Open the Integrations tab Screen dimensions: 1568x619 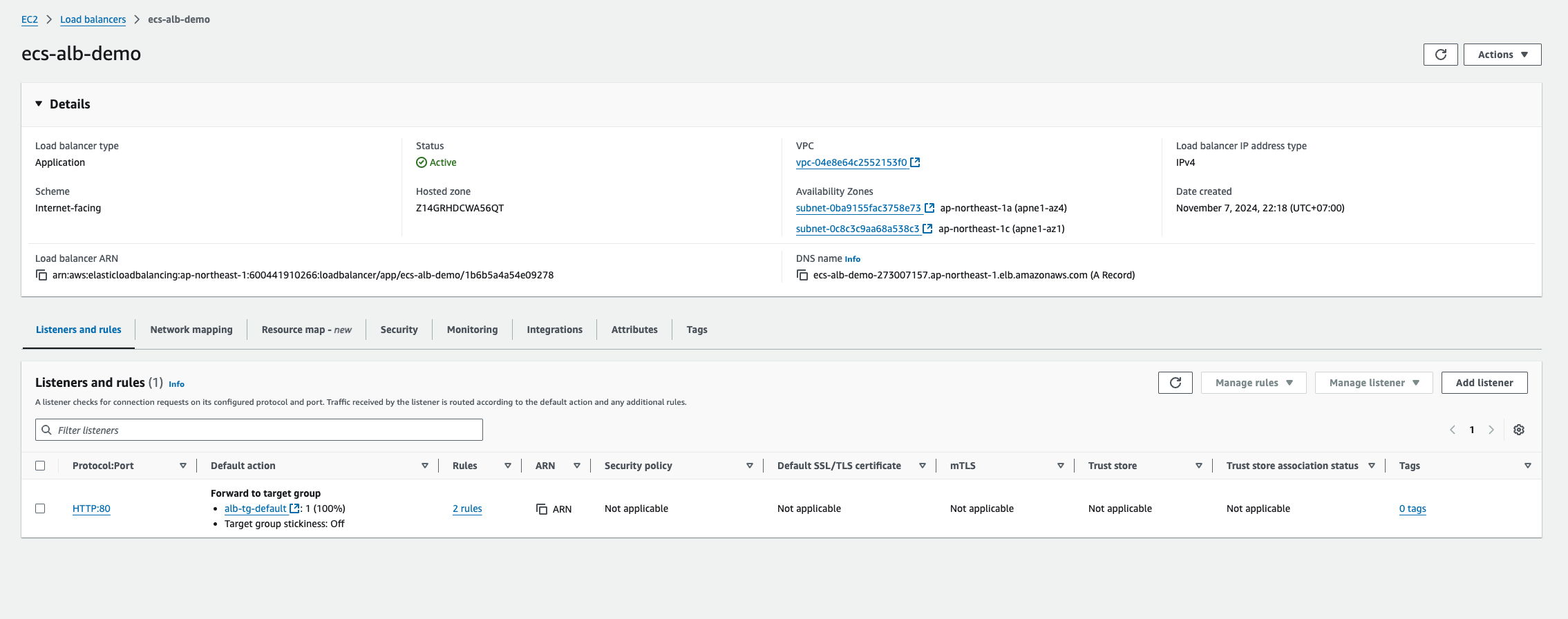[x=554, y=330]
